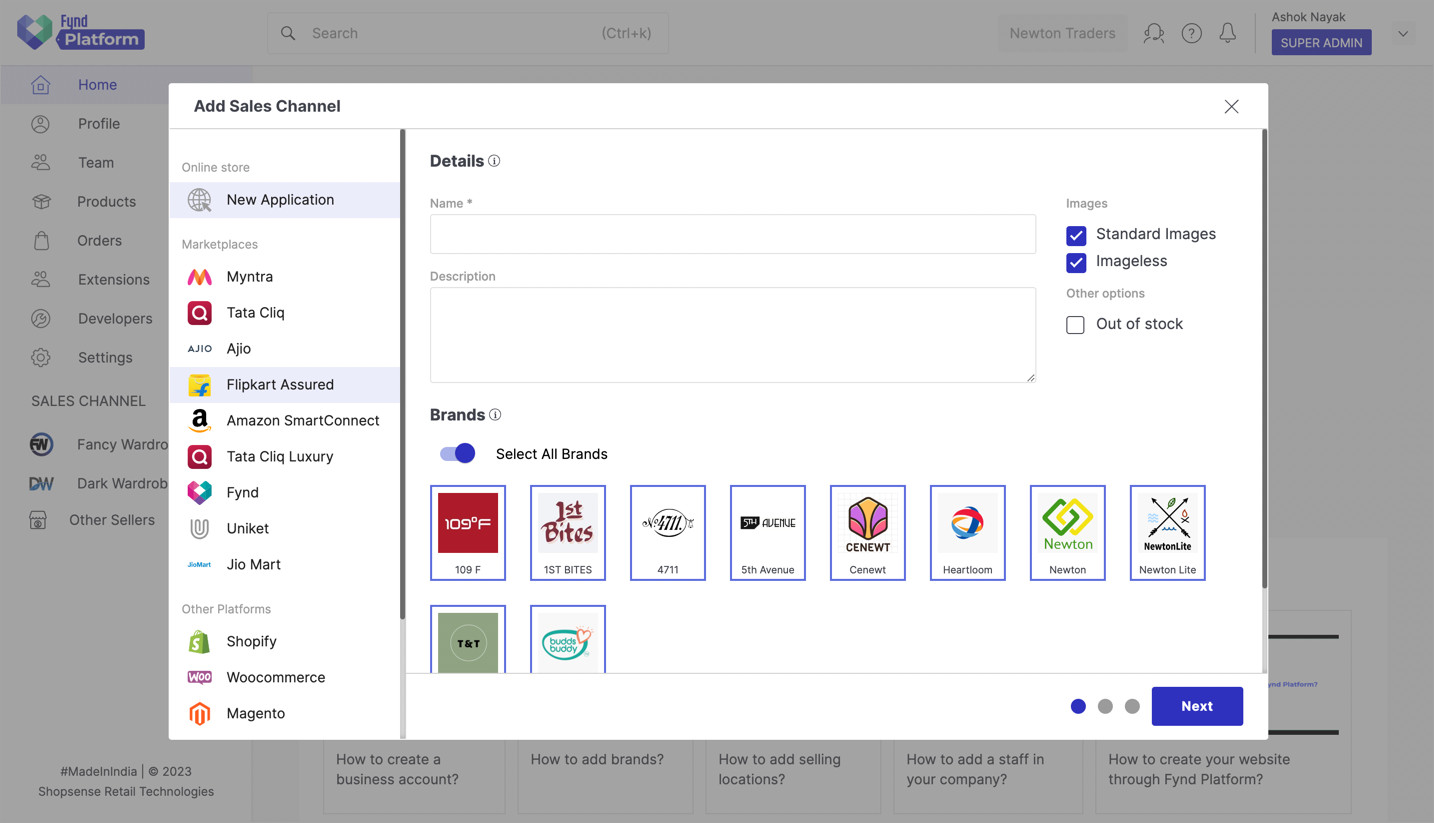1434x823 pixels.
Task: Click the Other Sellers icon
Action: click(x=38, y=520)
